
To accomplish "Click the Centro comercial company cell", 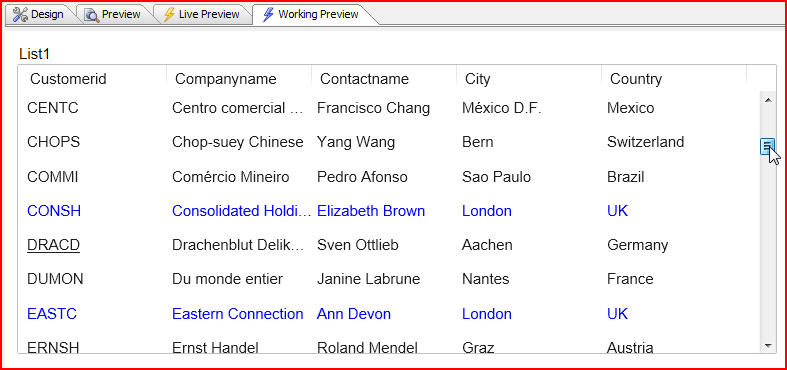I will click(x=237, y=108).
